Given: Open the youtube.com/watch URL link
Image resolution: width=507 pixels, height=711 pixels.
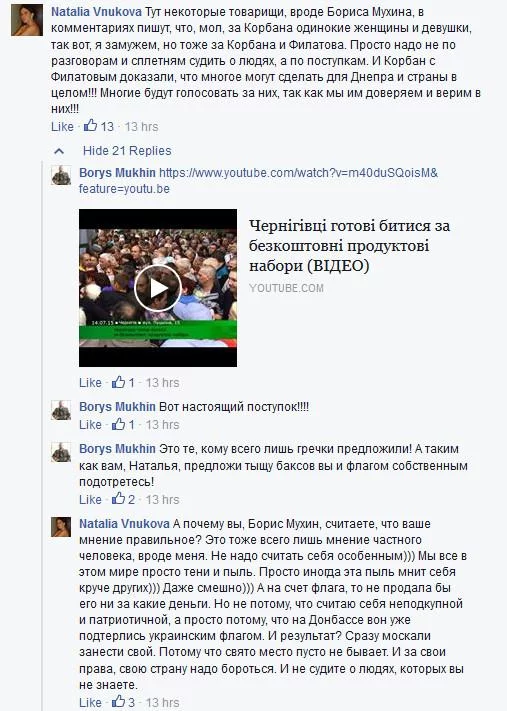Looking at the screenshot, I should (258, 180).
